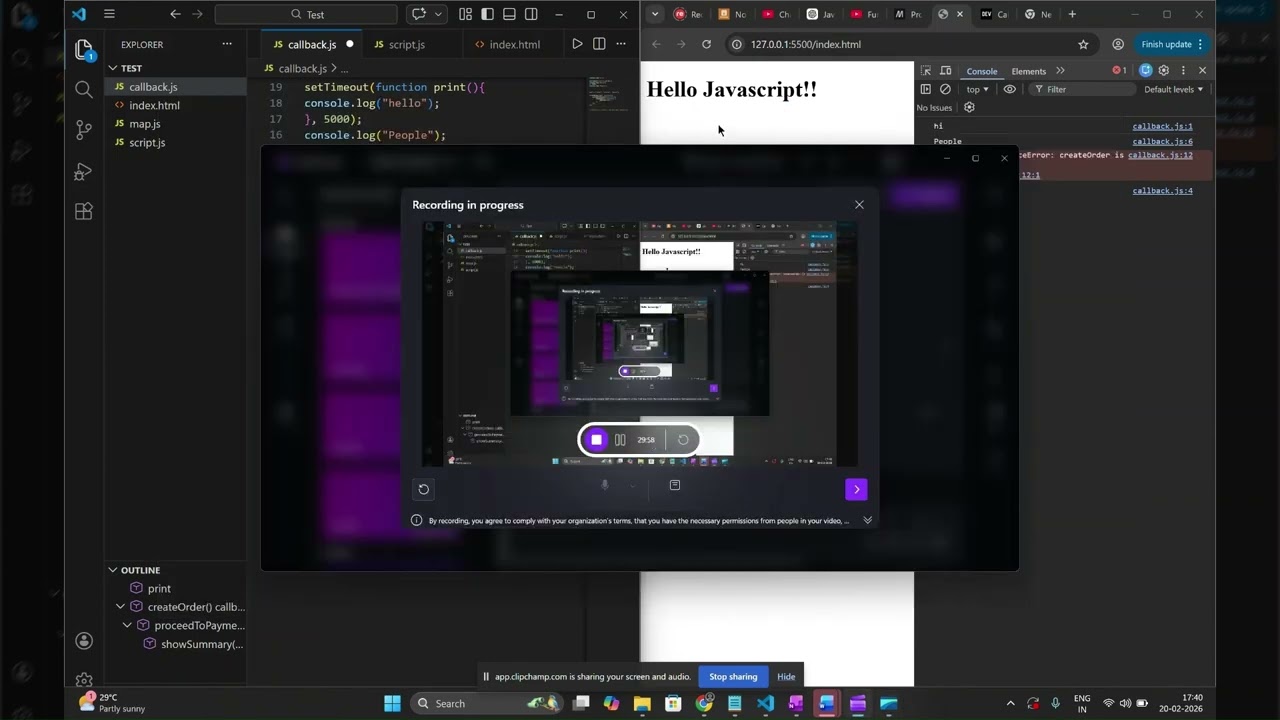
Task: Toggle the DevTools device toolbar
Action: 946,71
